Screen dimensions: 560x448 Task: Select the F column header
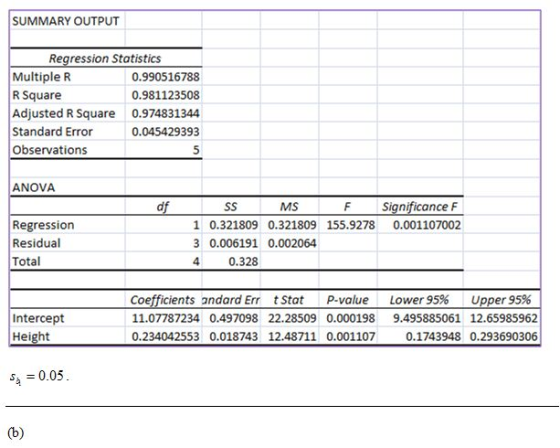[x=347, y=206]
